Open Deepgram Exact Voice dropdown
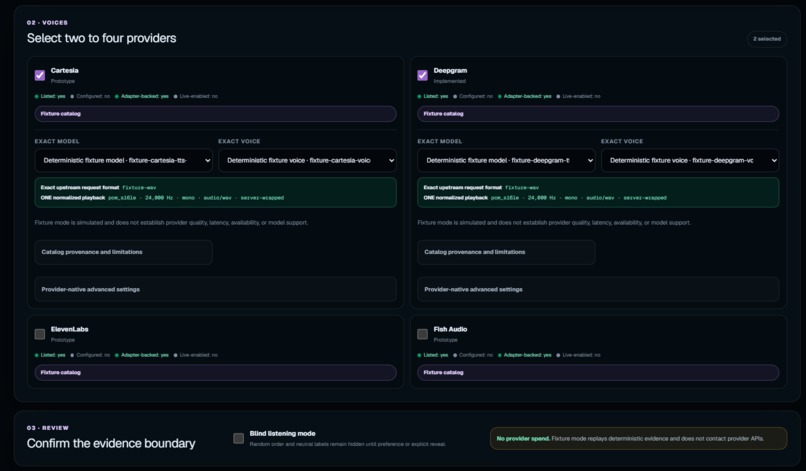 pyautogui.click(x=690, y=160)
